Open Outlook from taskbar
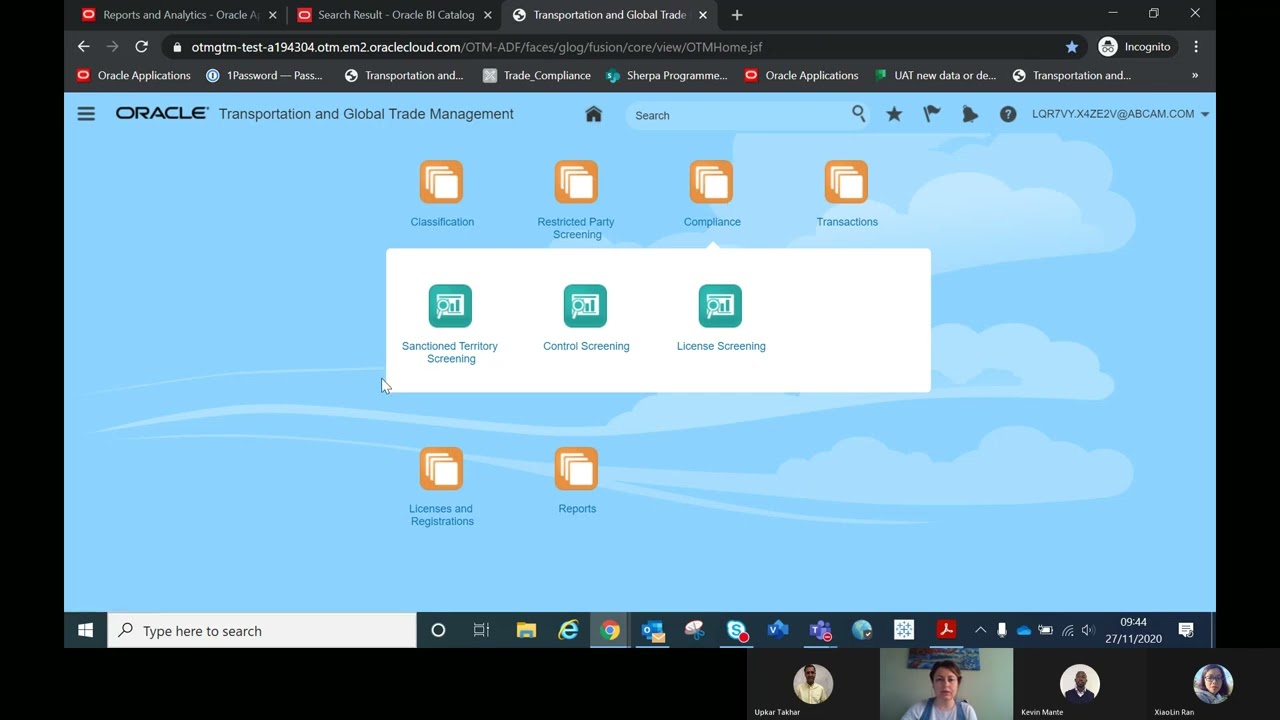The width and height of the screenshot is (1280, 720). pos(653,630)
